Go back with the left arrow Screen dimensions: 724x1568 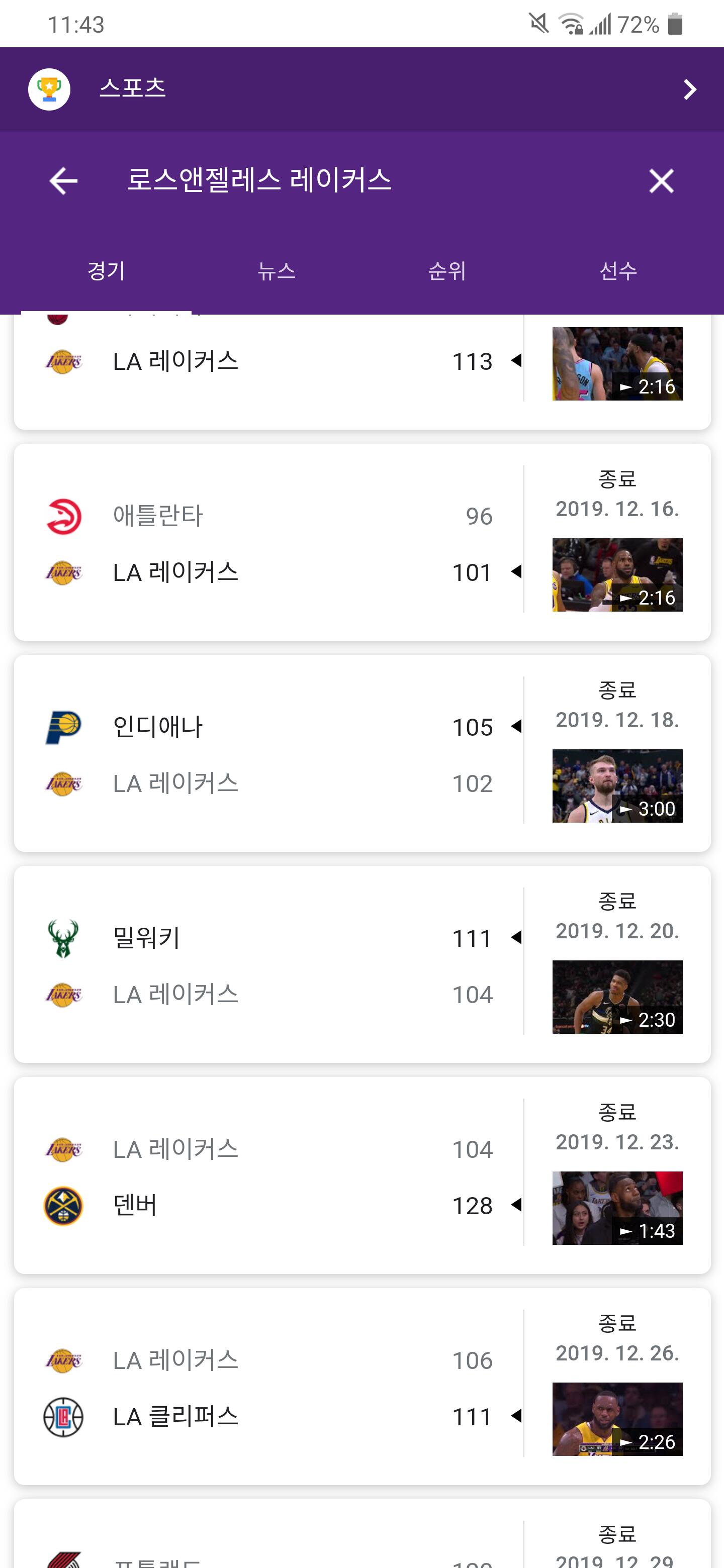click(x=63, y=181)
